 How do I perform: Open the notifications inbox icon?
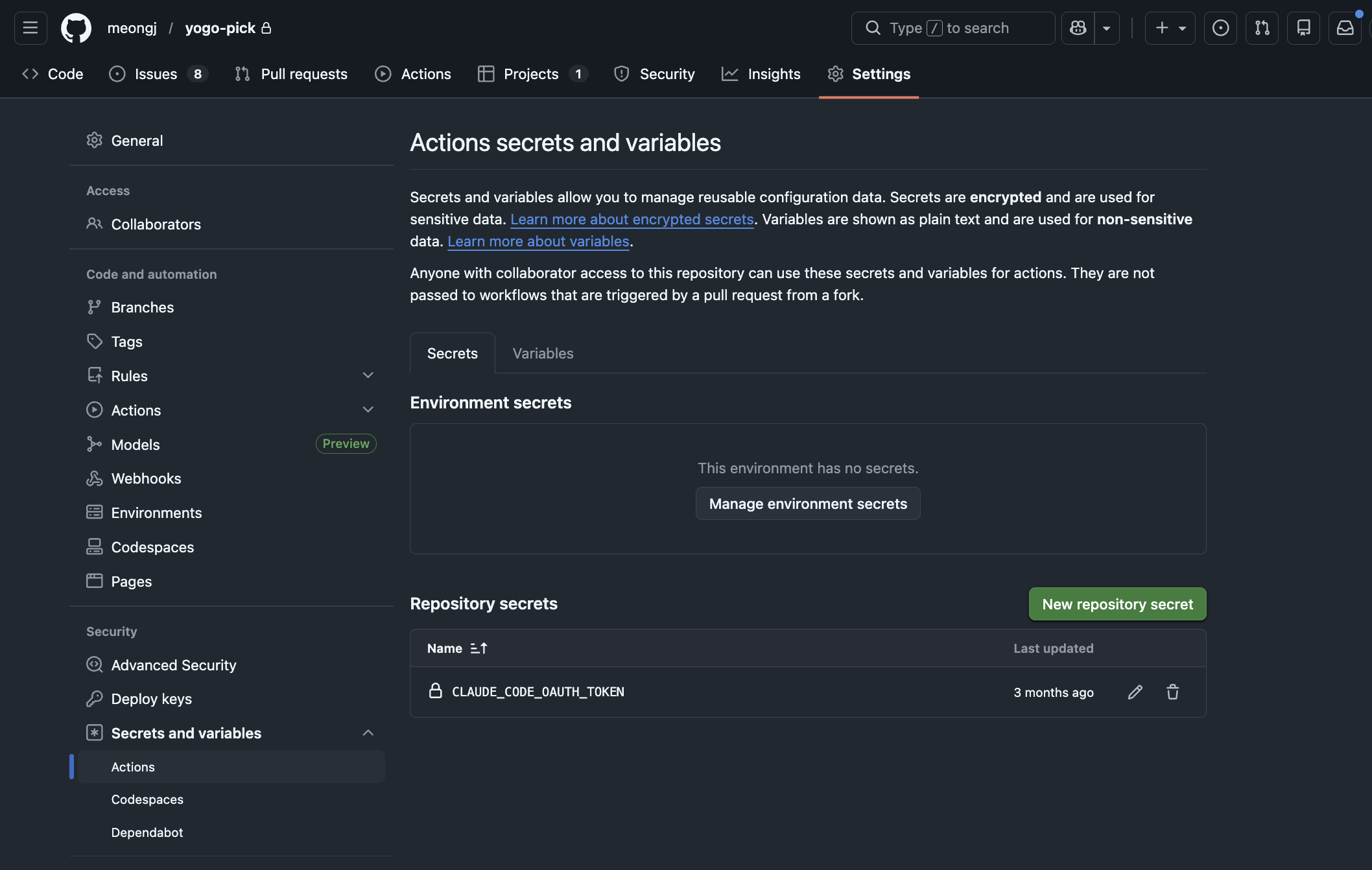[x=1345, y=28]
